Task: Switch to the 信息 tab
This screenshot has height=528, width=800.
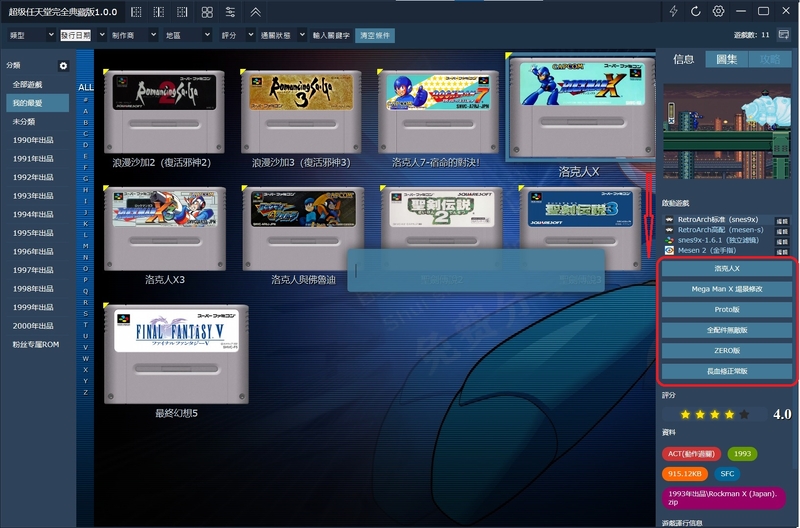Action: [x=683, y=59]
